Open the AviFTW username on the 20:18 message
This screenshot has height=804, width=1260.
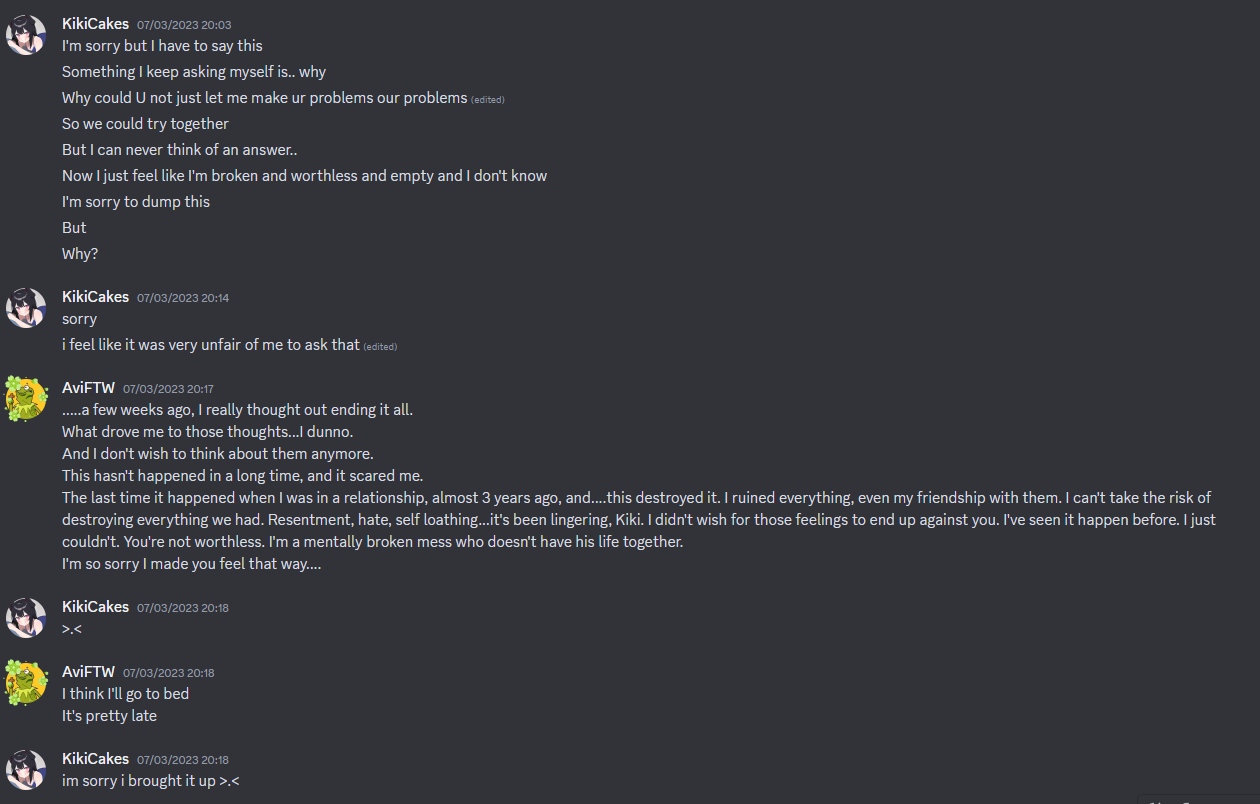coord(88,672)
